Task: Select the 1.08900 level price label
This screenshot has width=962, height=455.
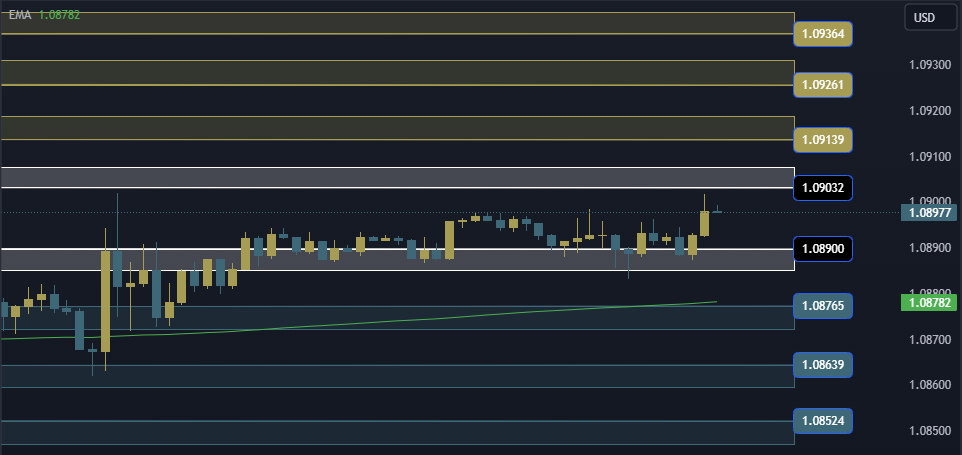Action: pos(823,249)
